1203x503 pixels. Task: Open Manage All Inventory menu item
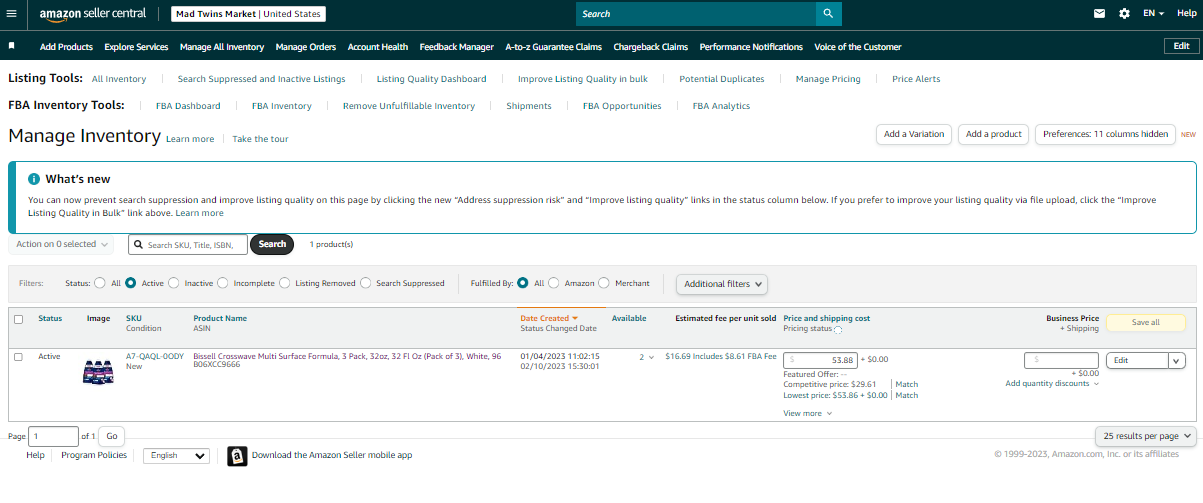click(x=222, y=47)
